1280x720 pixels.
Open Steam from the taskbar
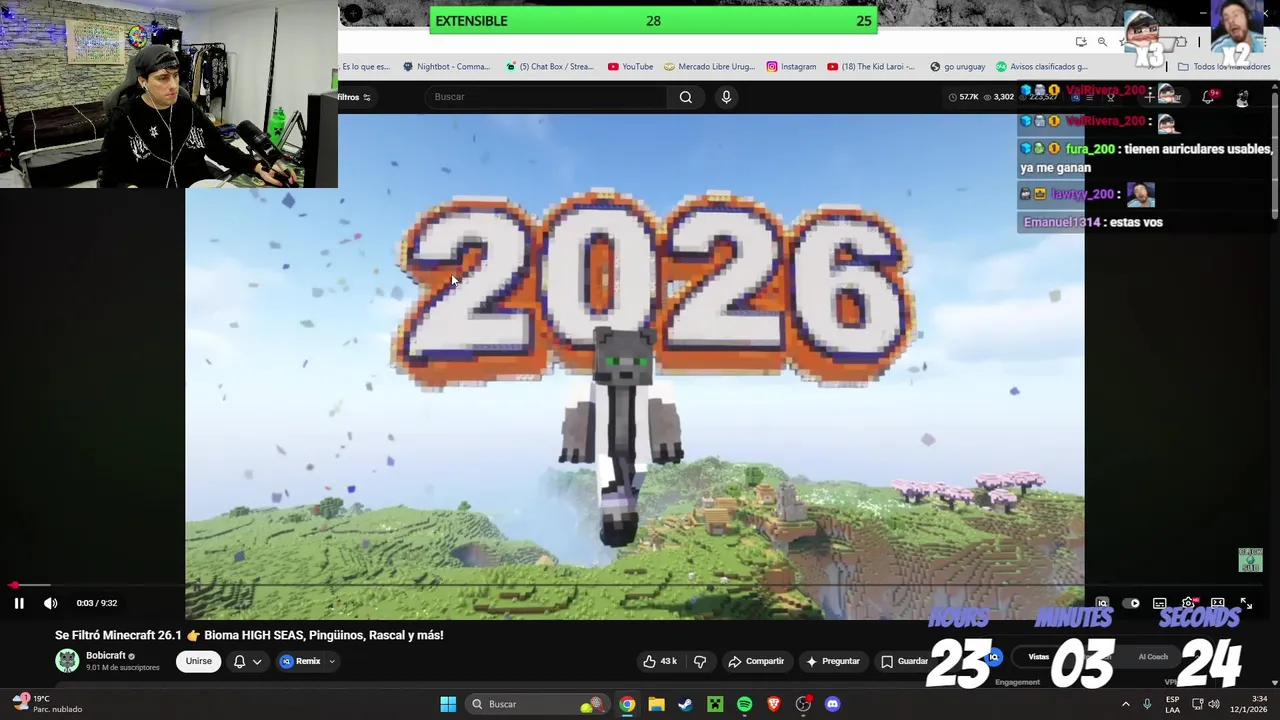[x=685, y=704]
